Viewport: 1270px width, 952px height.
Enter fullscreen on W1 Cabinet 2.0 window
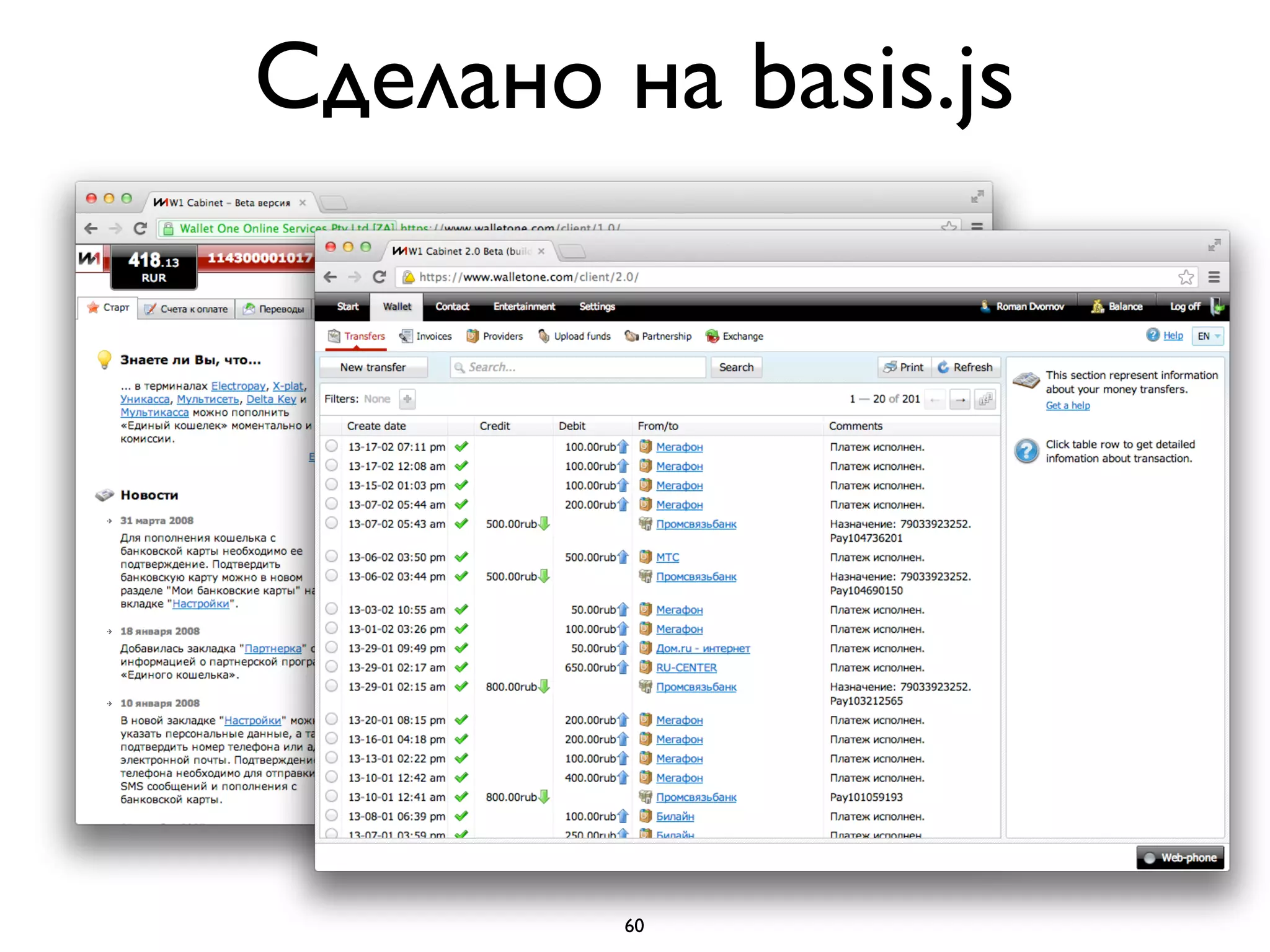pyautogui.click(x=1214, y=245)
